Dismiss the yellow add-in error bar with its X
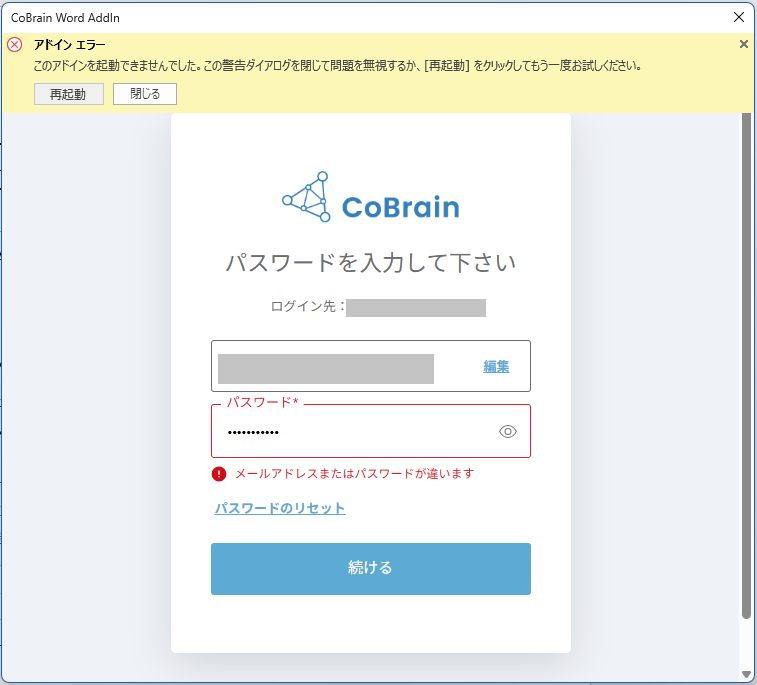757x685 pixels. [743, 44]
